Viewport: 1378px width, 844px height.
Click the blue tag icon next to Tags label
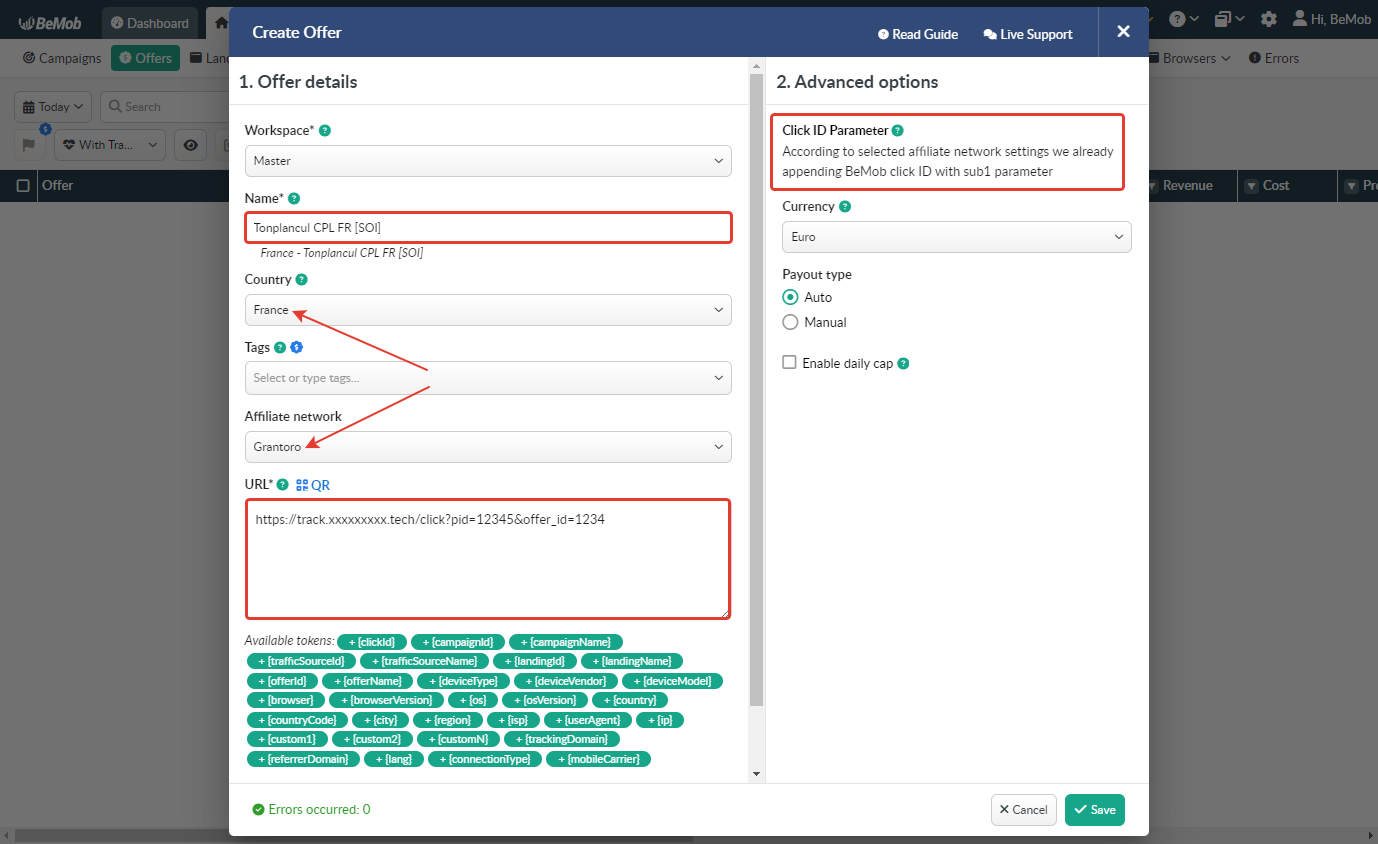coord(295,347)
